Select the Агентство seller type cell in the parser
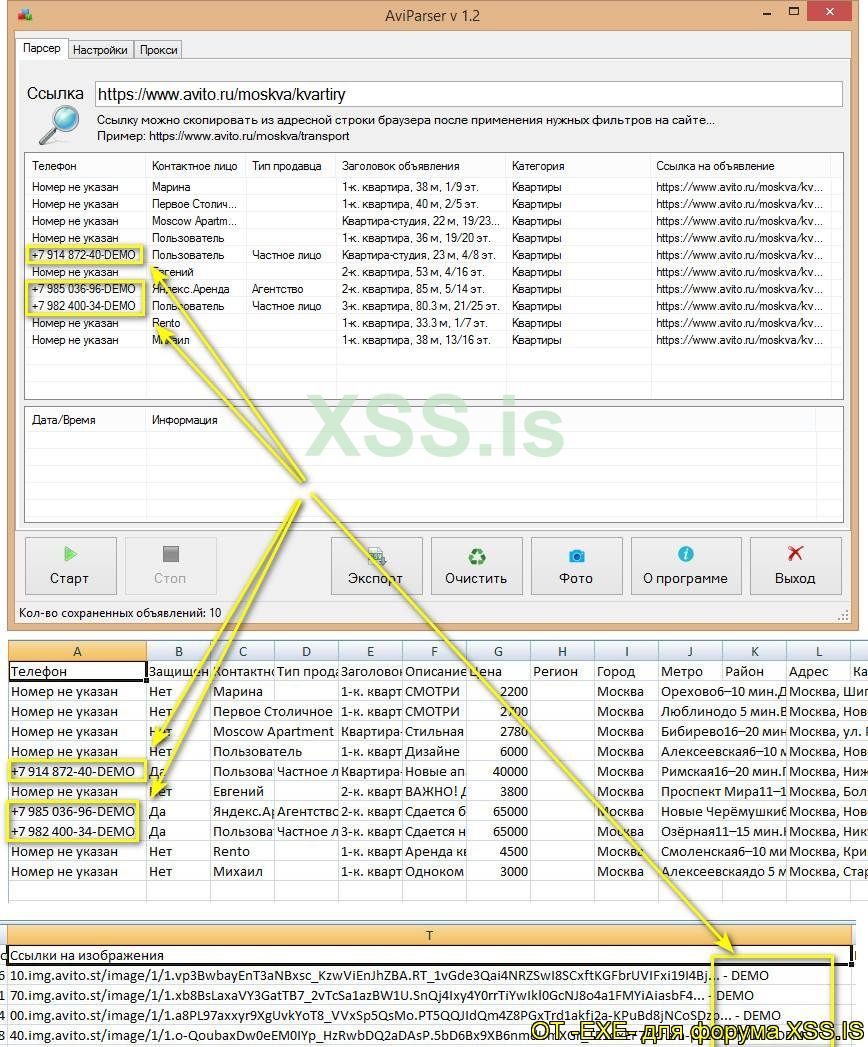The width and height of the screenshot is (868, 1047). click(278, 289)
